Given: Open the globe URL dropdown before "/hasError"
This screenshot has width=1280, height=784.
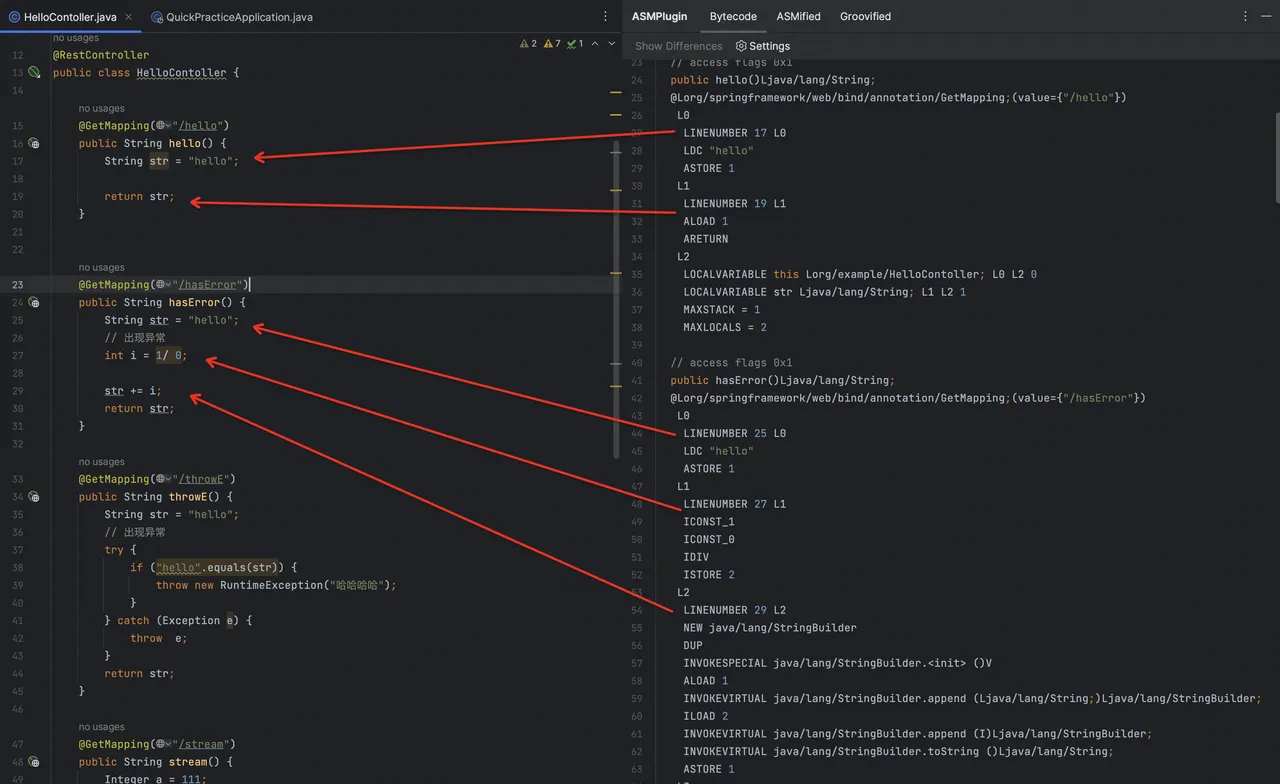Looking at the screenshot, I should point(163,285).
